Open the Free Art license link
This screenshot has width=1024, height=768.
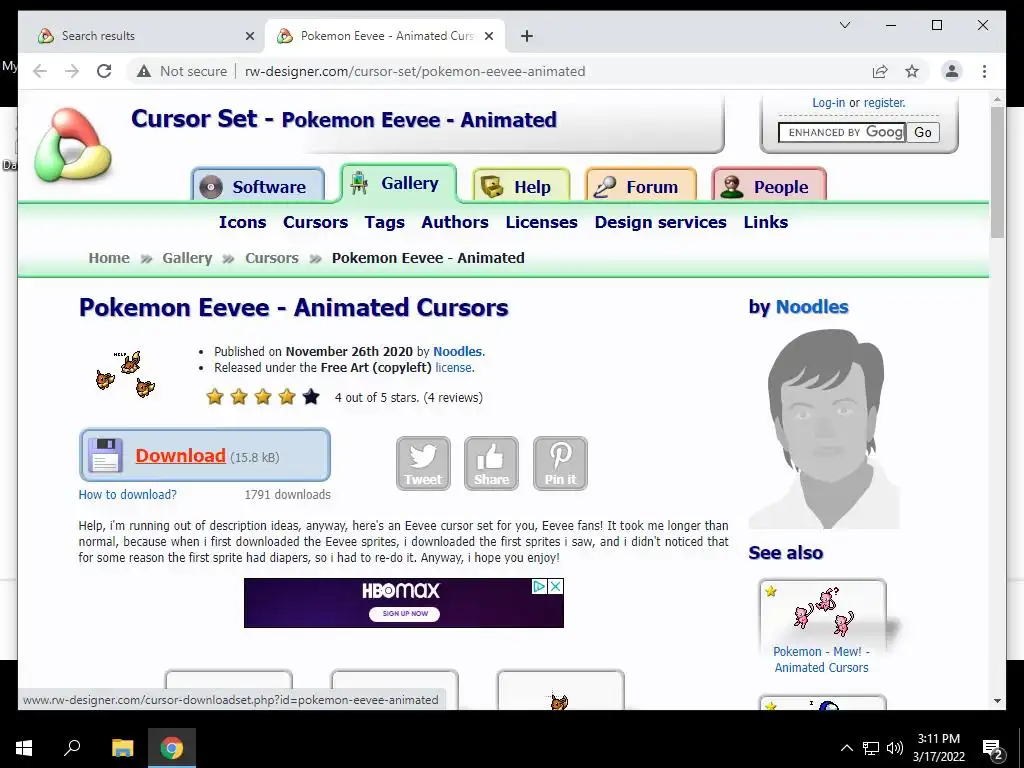click(x=453, y=368)
